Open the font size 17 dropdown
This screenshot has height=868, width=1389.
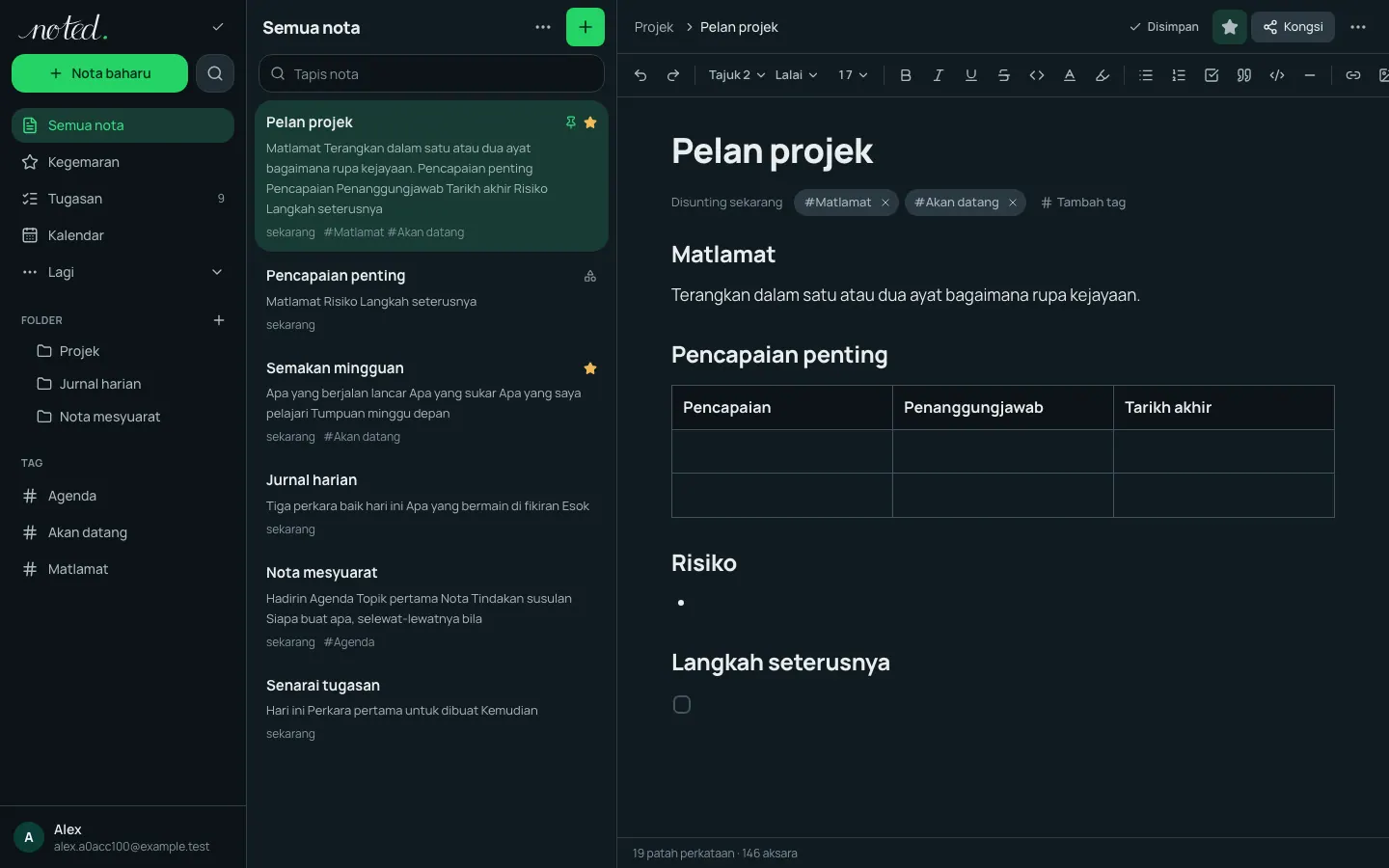coord(853,75)
